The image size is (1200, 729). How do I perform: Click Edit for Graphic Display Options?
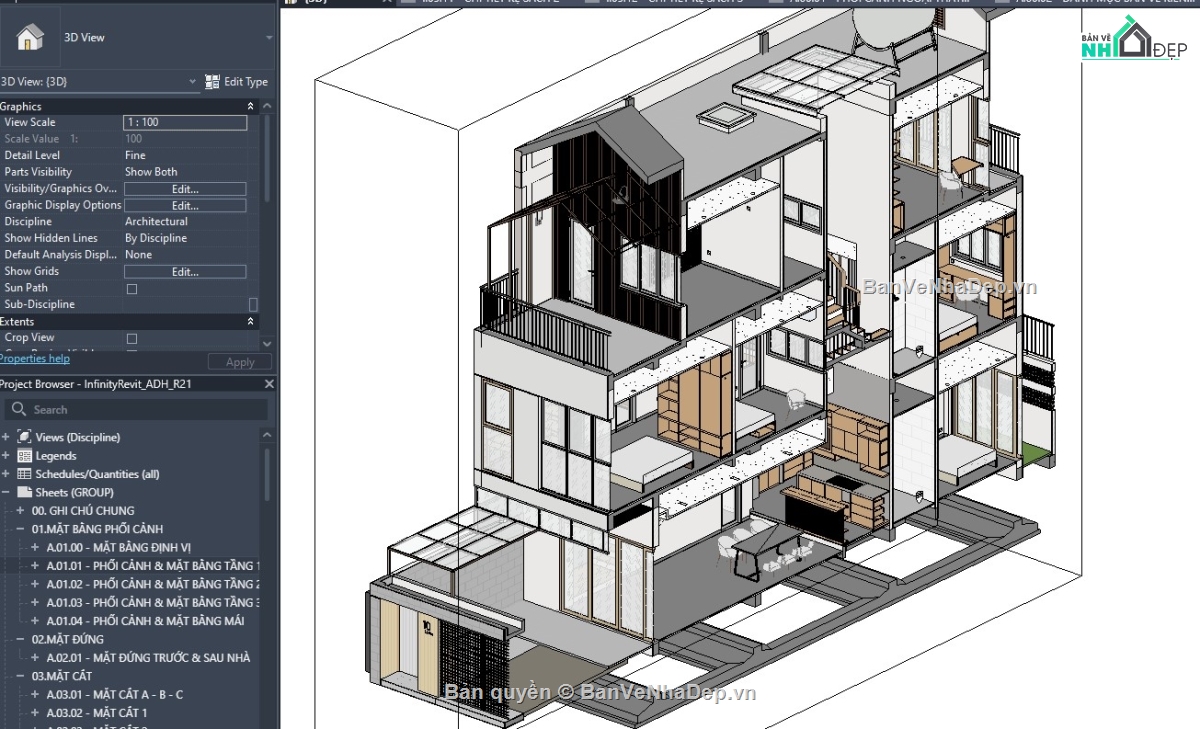[185, 205]
